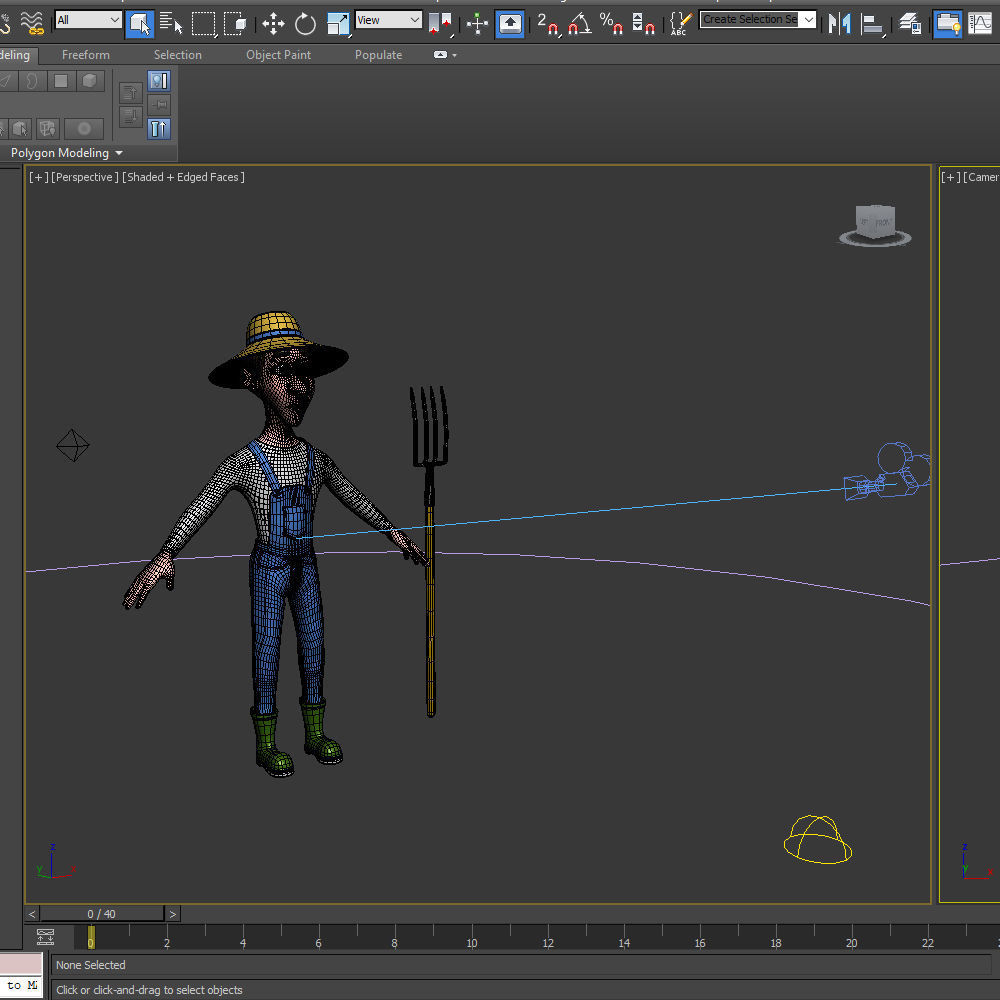Step time slider back with left arrow
Viewport: 1000px width, 1000px height.
click(33, 914)
